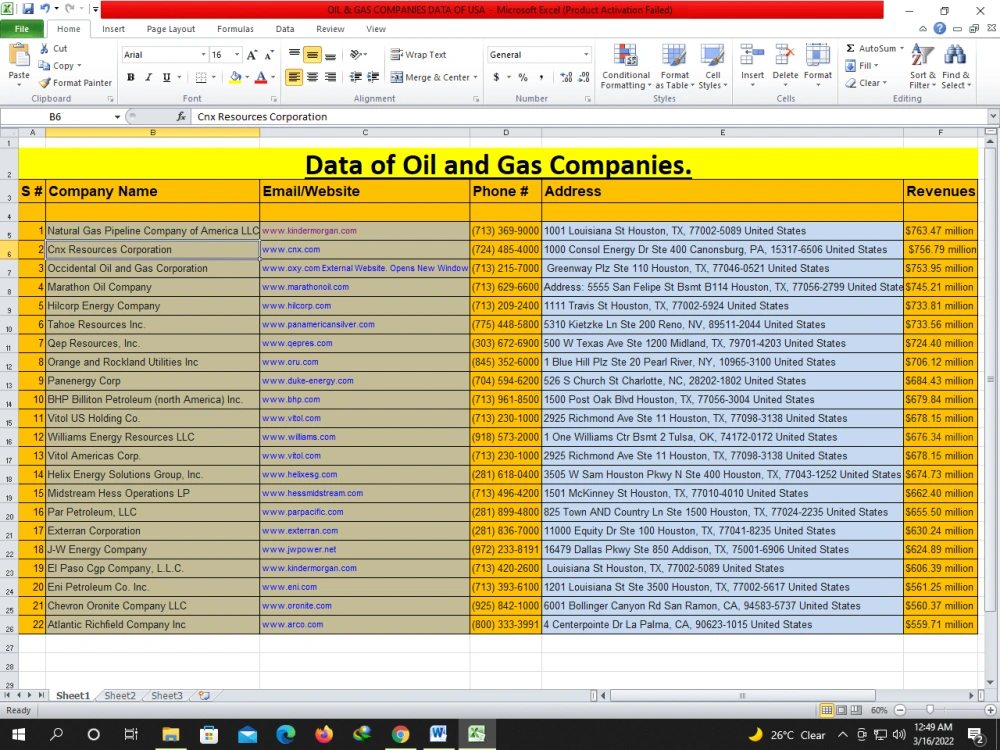This screenshot has width=1000, height=750.
Task: Open the font size dropdown
Action: tap(237, 55)
